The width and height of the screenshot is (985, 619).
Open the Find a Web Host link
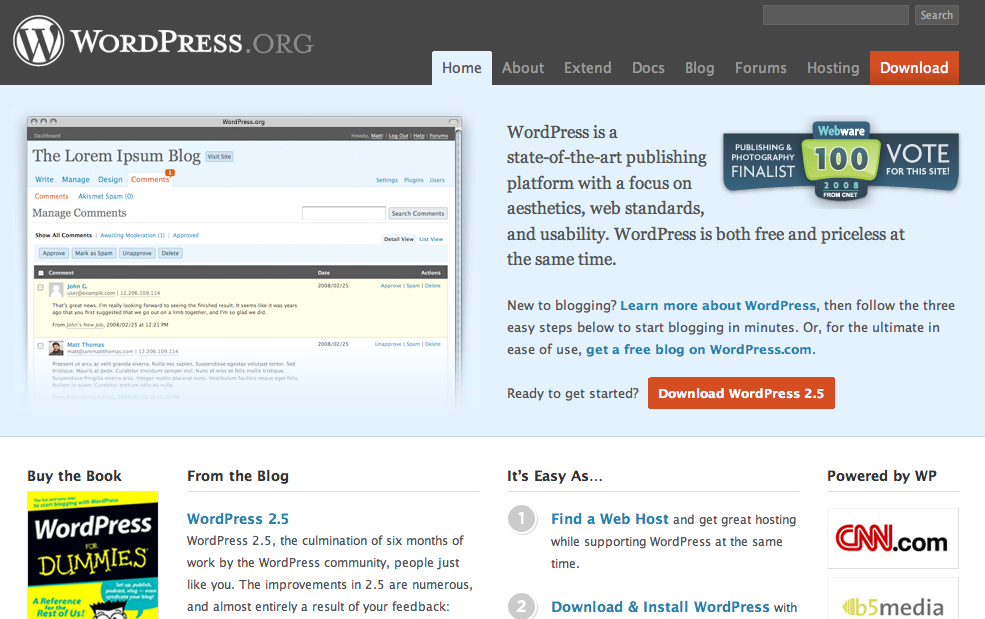coord(609,519)
